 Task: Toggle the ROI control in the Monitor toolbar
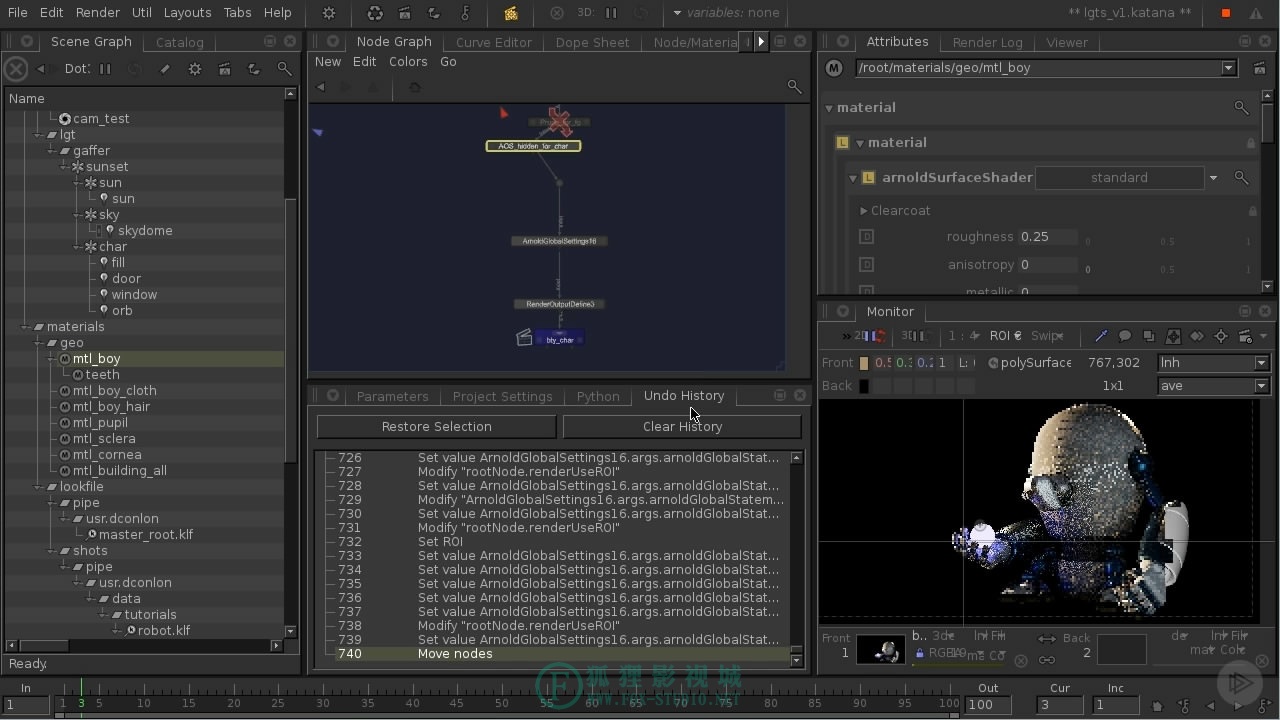[x=1005, y=336]
